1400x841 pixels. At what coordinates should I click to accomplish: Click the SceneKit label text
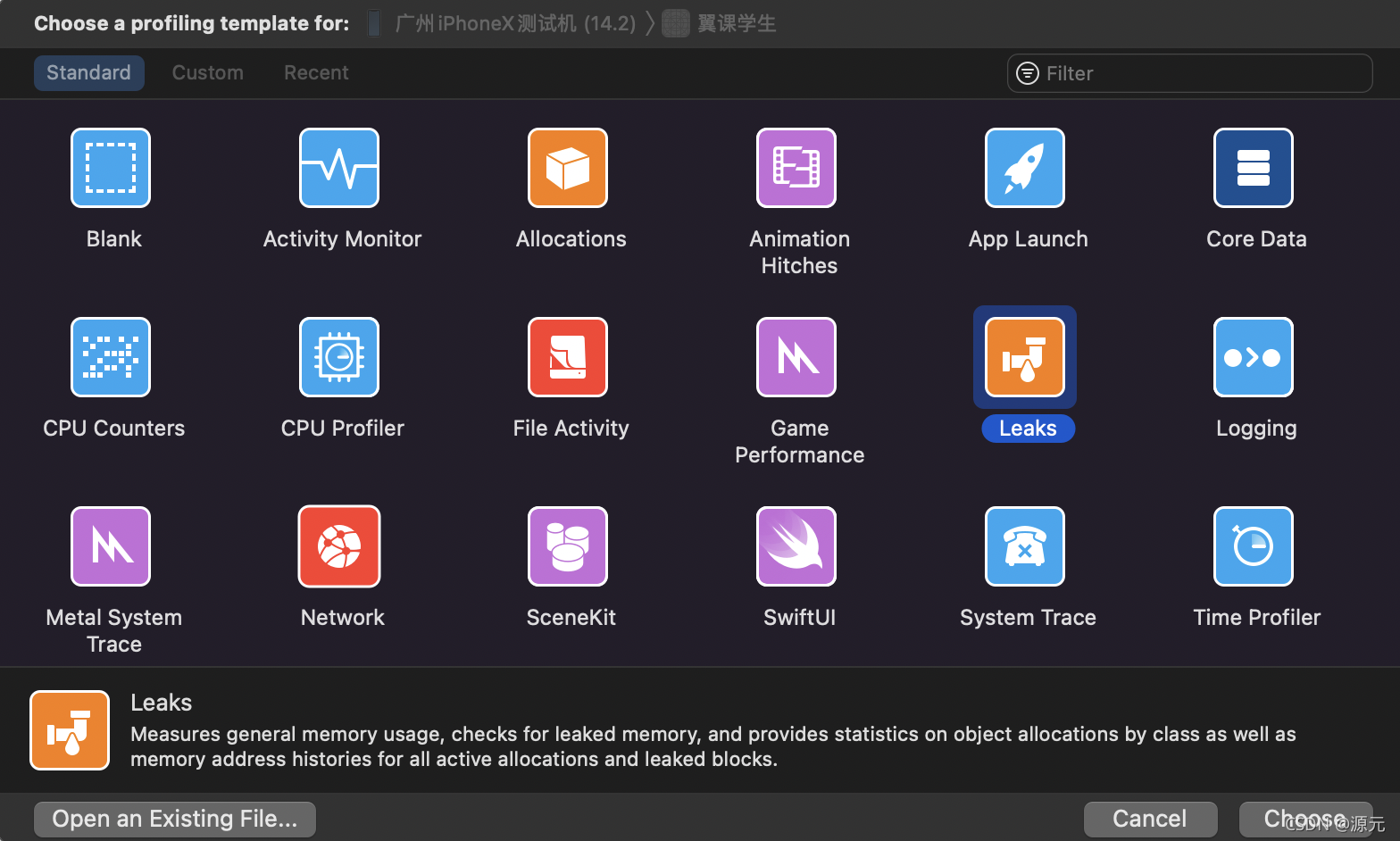(571, 618)
